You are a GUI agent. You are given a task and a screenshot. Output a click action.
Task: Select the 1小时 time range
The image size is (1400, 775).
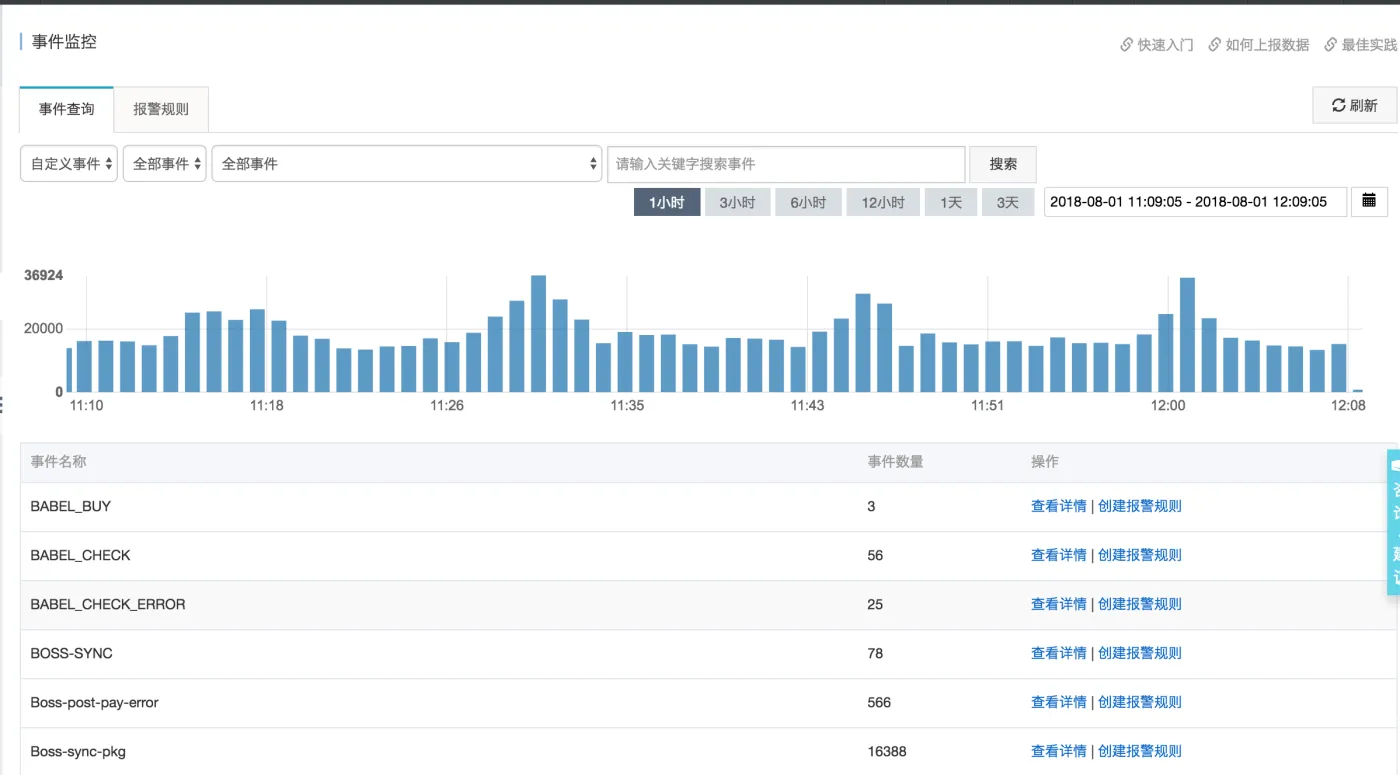point(667,202)
